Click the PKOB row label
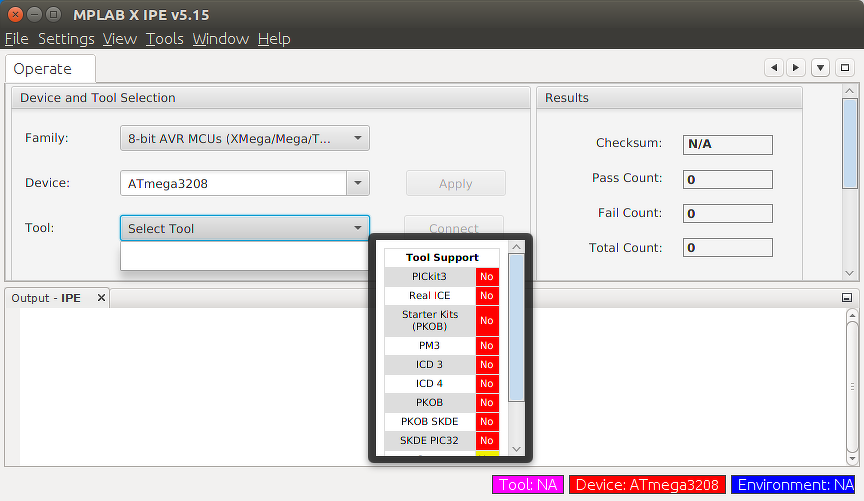The width and height of the screenshot is (864, 501). (429, 402)
